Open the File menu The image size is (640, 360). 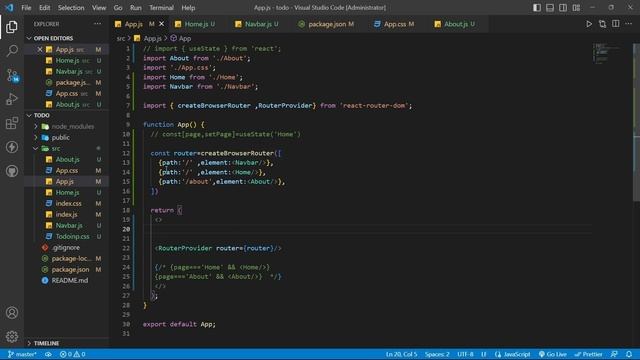(x=26, y=8)
